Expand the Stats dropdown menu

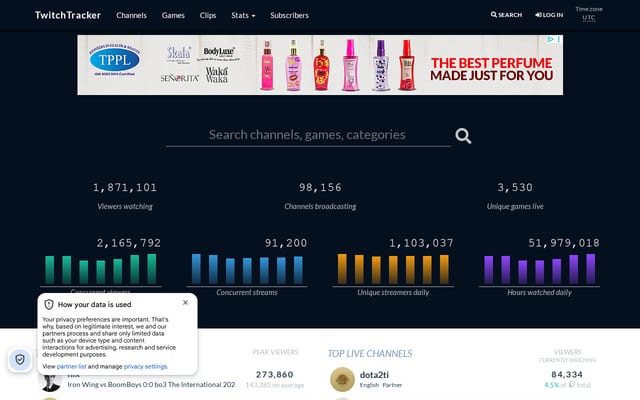coord(243,15)
